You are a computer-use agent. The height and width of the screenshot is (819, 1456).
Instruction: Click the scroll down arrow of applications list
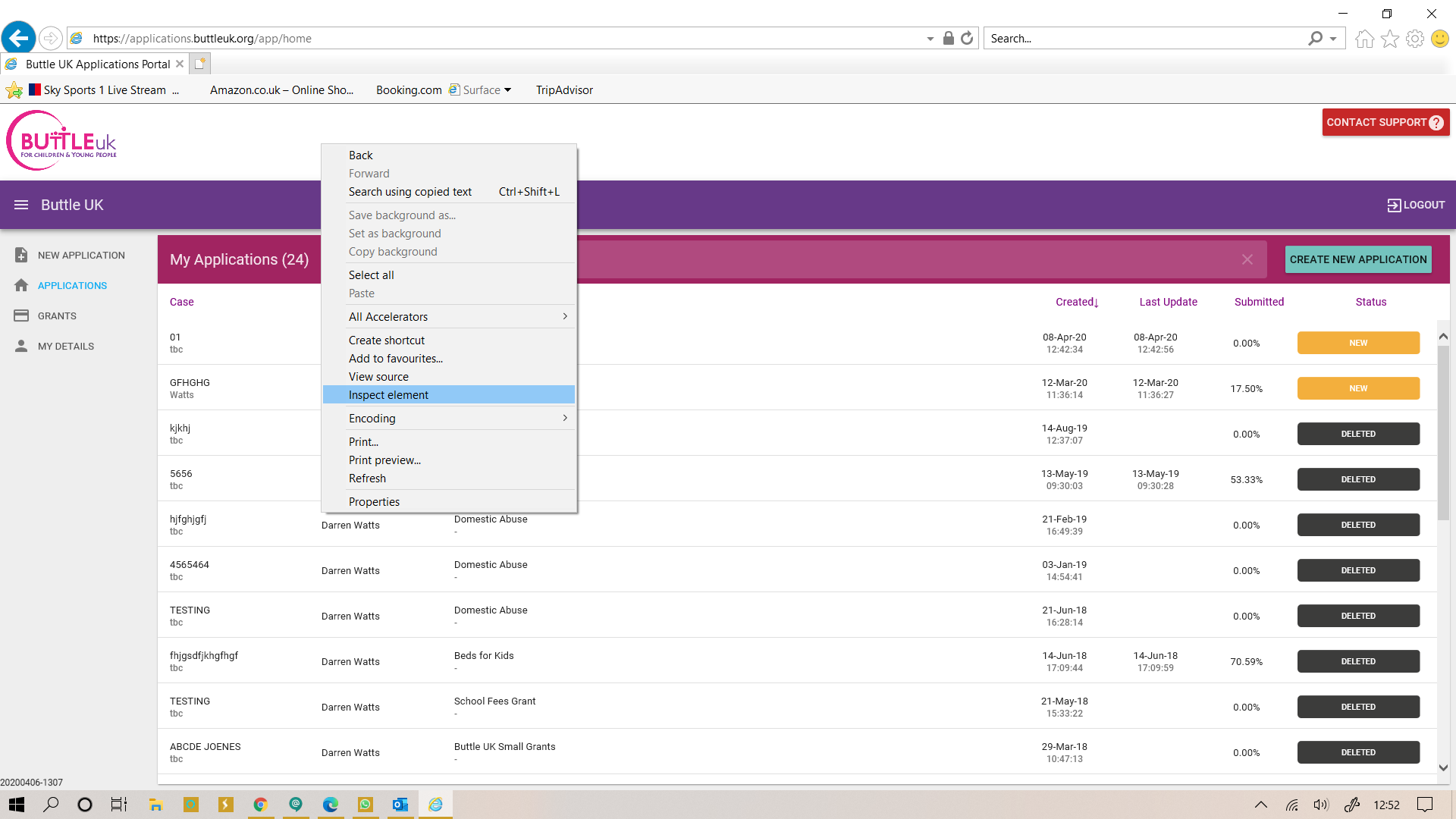tap(1442, 767)
